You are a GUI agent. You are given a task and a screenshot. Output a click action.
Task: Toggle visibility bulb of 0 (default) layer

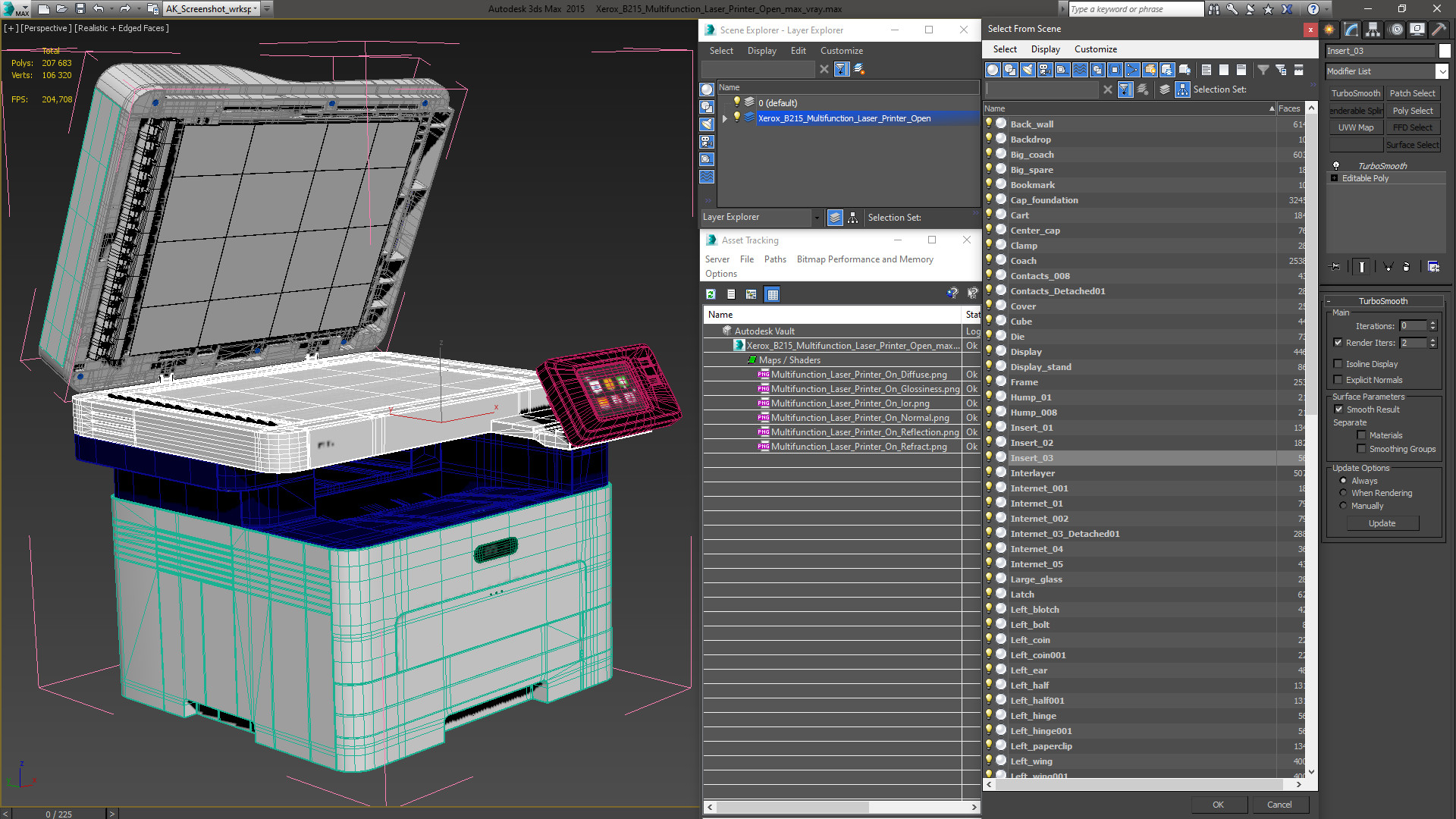tap(736, 102)
